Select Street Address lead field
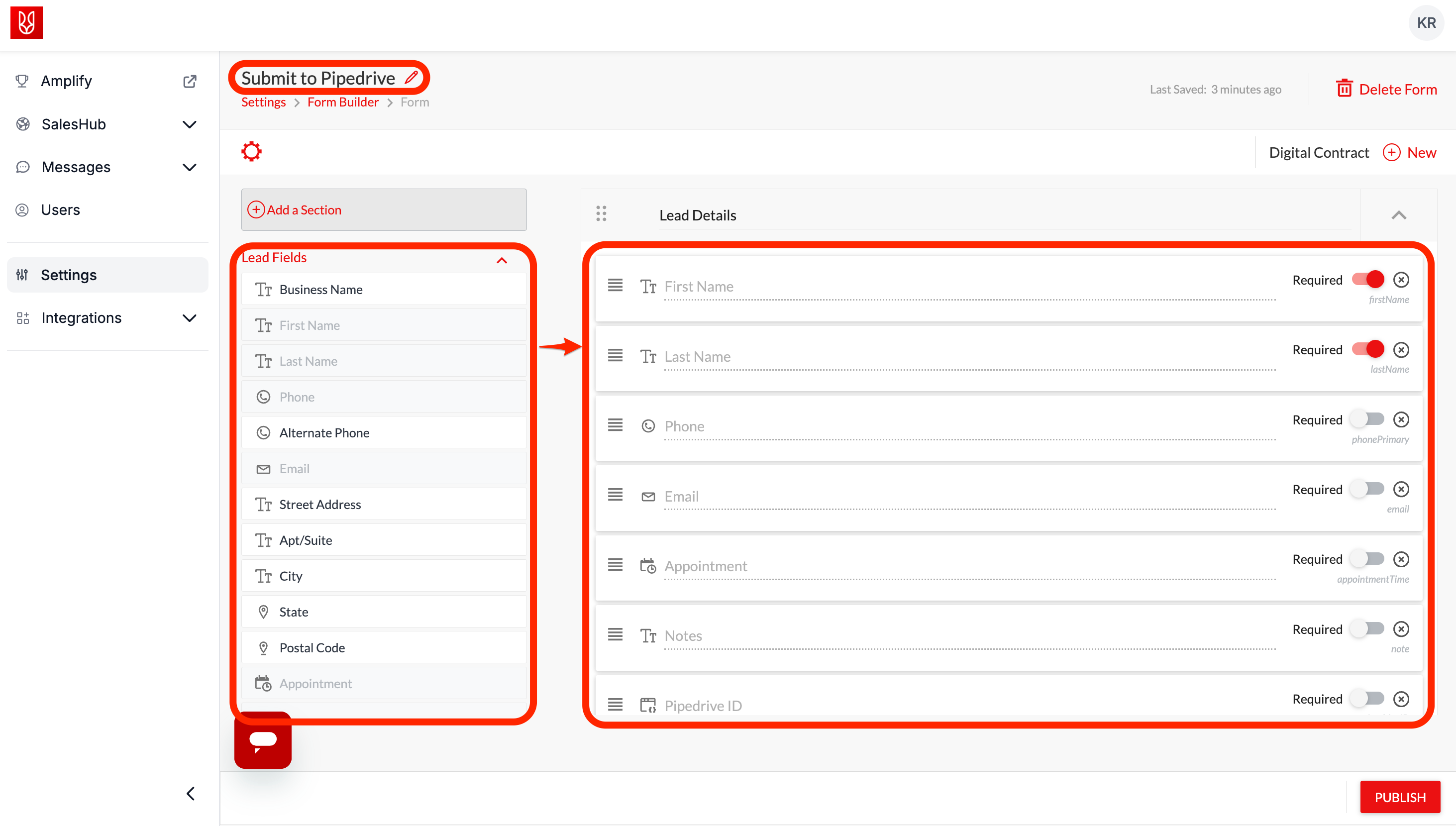The image size is (1456, 826). pos(384,505)
